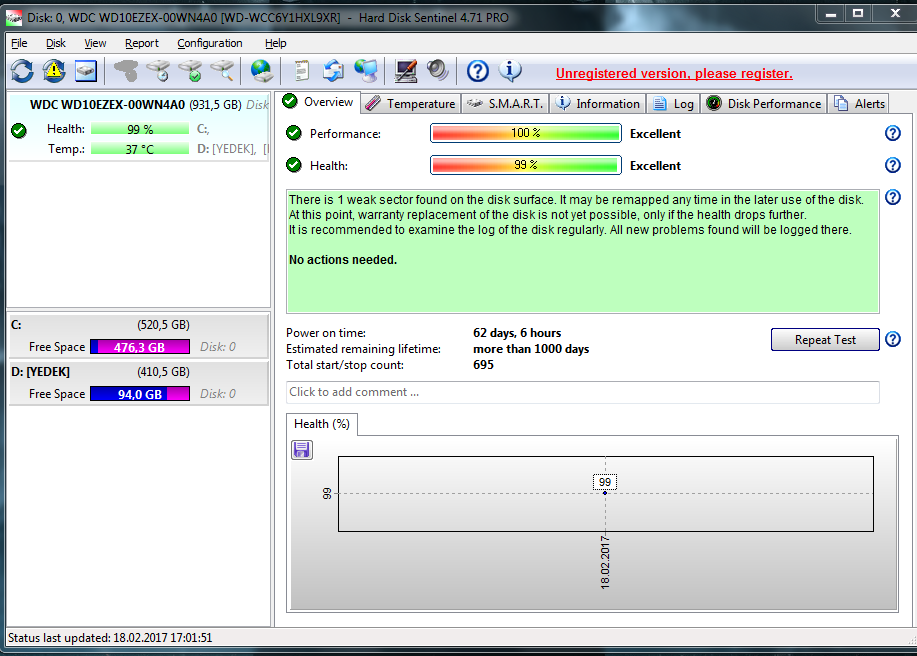Click the Status last updated text in status bar
Image resolution: width=917 pixels, height=656 pixels.
pos(110,638)
